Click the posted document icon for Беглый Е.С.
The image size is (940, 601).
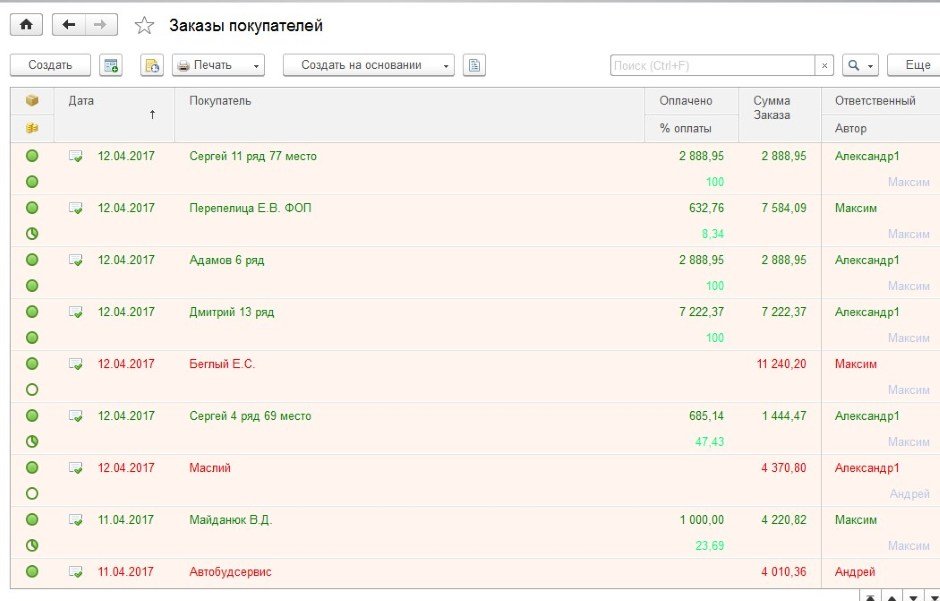[x=76, y=364]
